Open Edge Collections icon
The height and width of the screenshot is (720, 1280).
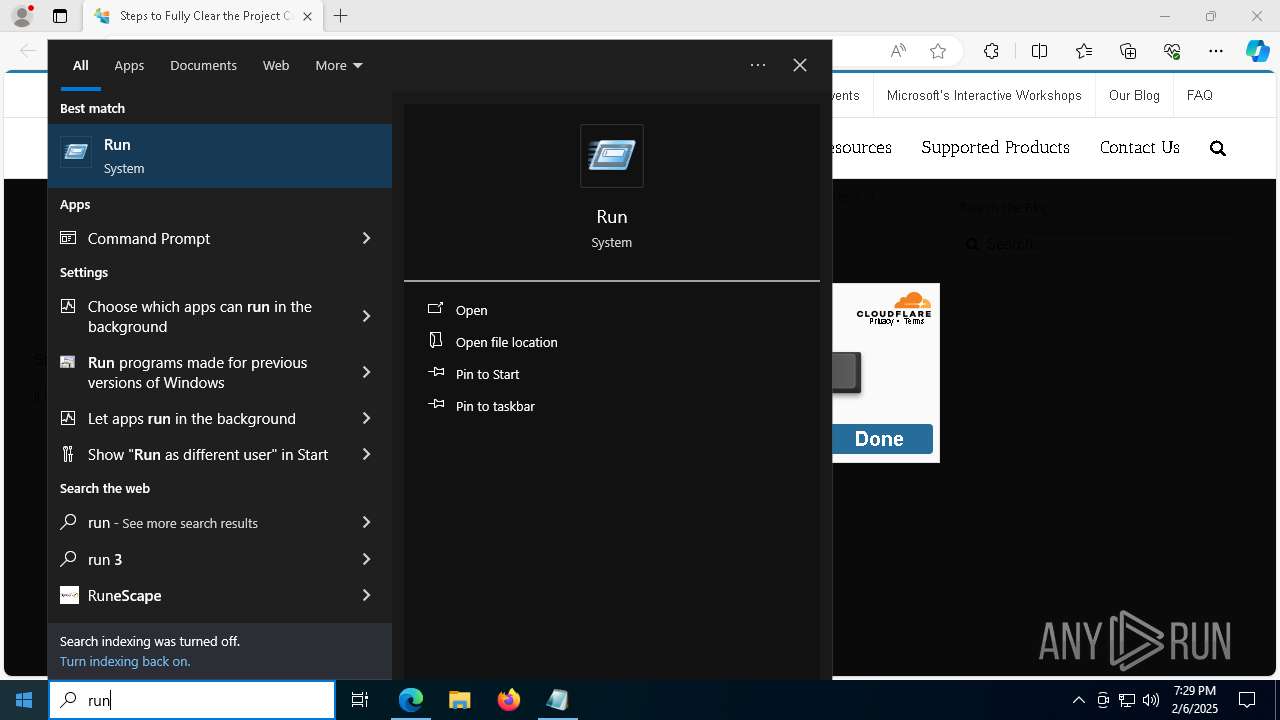1128,51
